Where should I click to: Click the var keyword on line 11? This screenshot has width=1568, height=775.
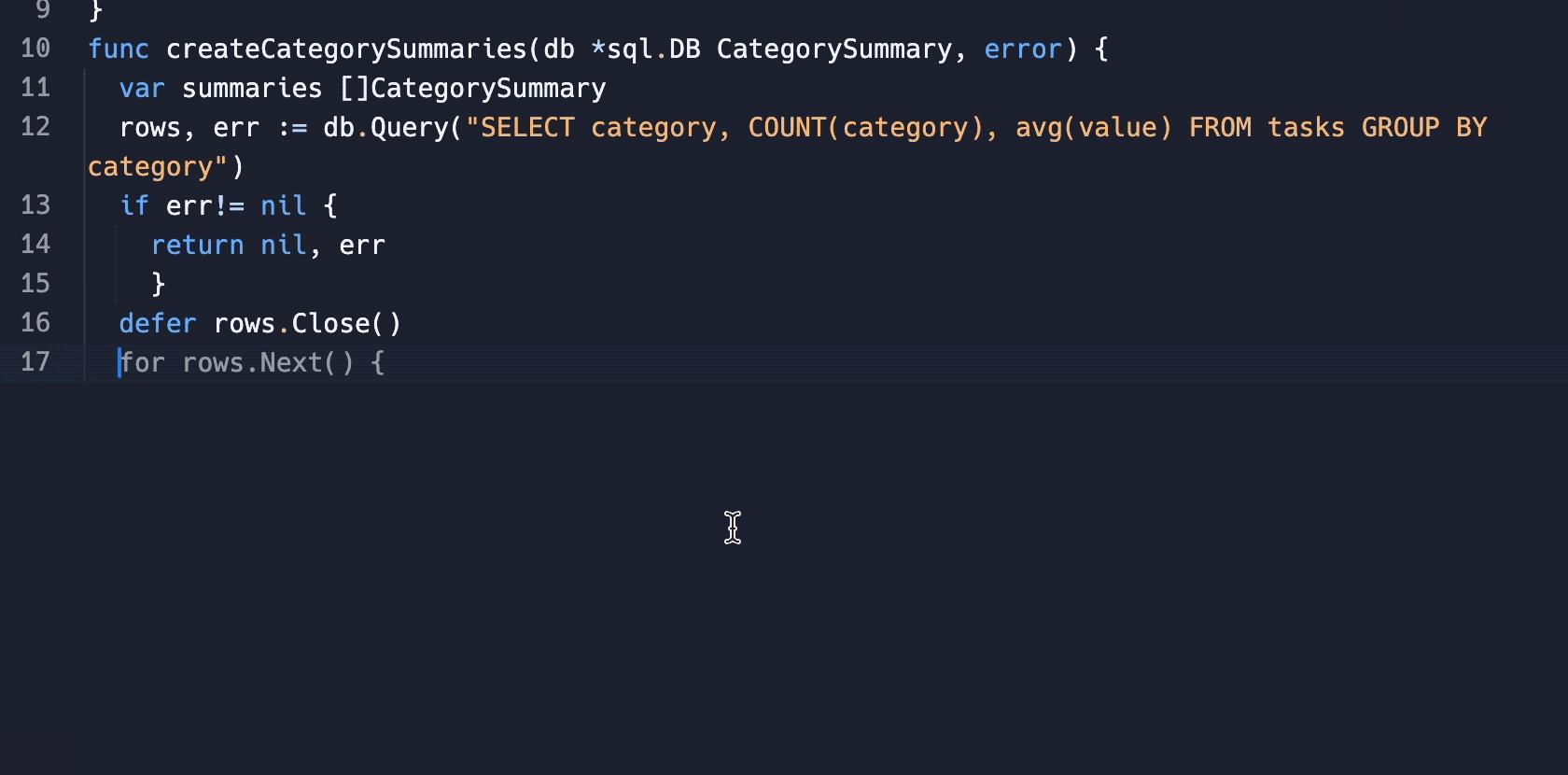click(142, 88)
